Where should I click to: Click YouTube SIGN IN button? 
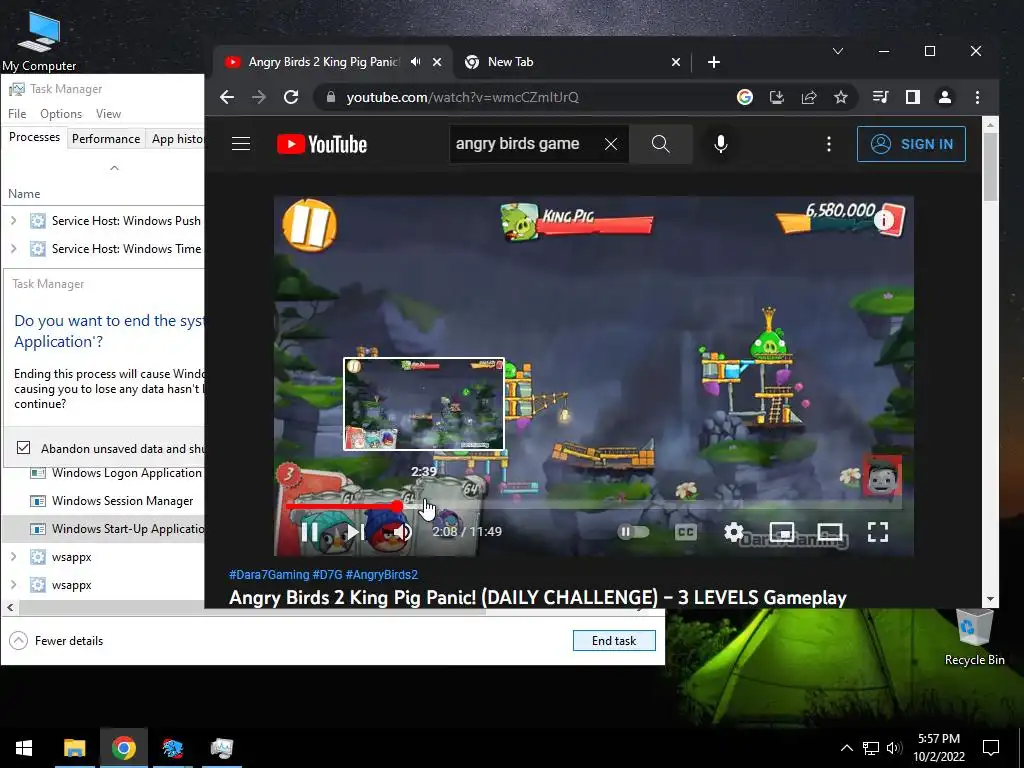point(911,144)
